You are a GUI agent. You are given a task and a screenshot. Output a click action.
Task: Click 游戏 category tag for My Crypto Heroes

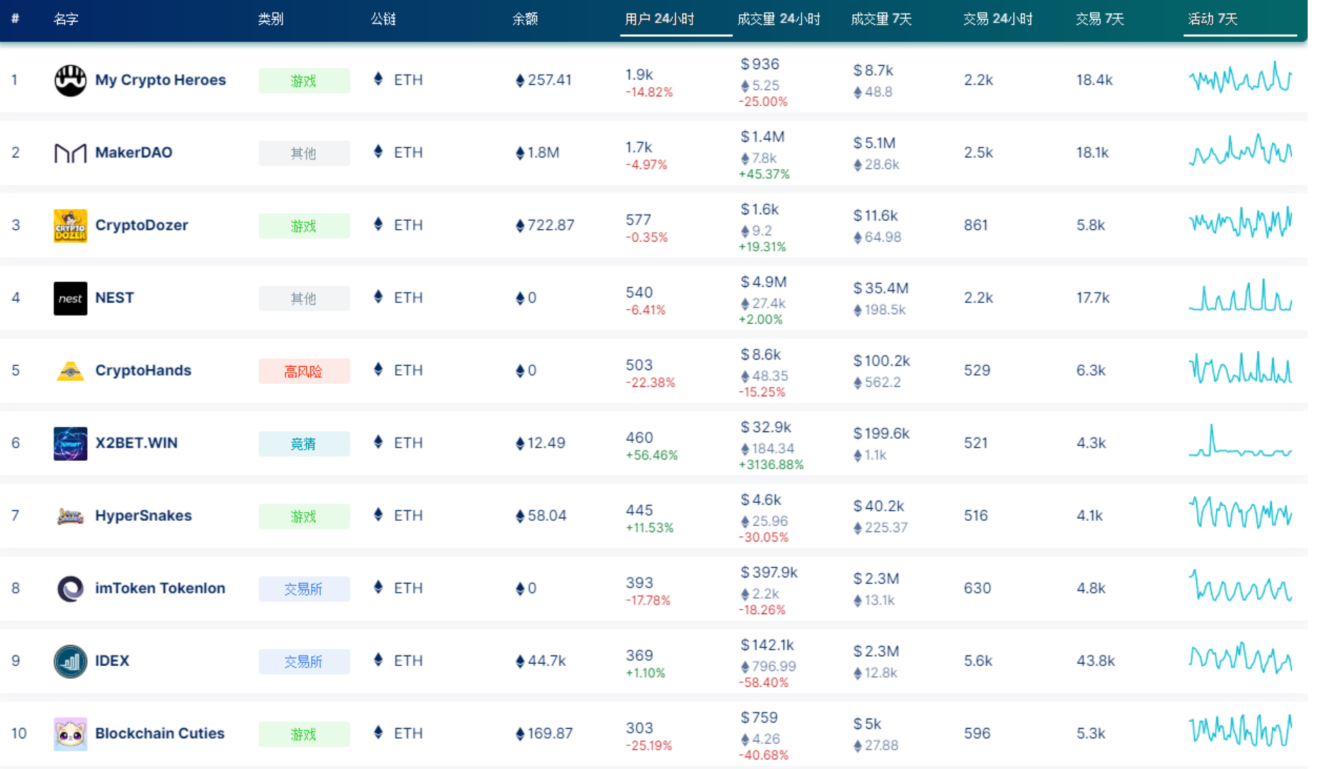coord(304,81)
